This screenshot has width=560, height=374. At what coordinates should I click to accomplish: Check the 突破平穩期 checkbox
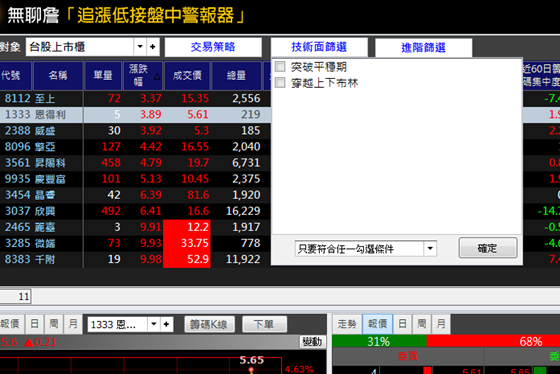tap(280, 67)
